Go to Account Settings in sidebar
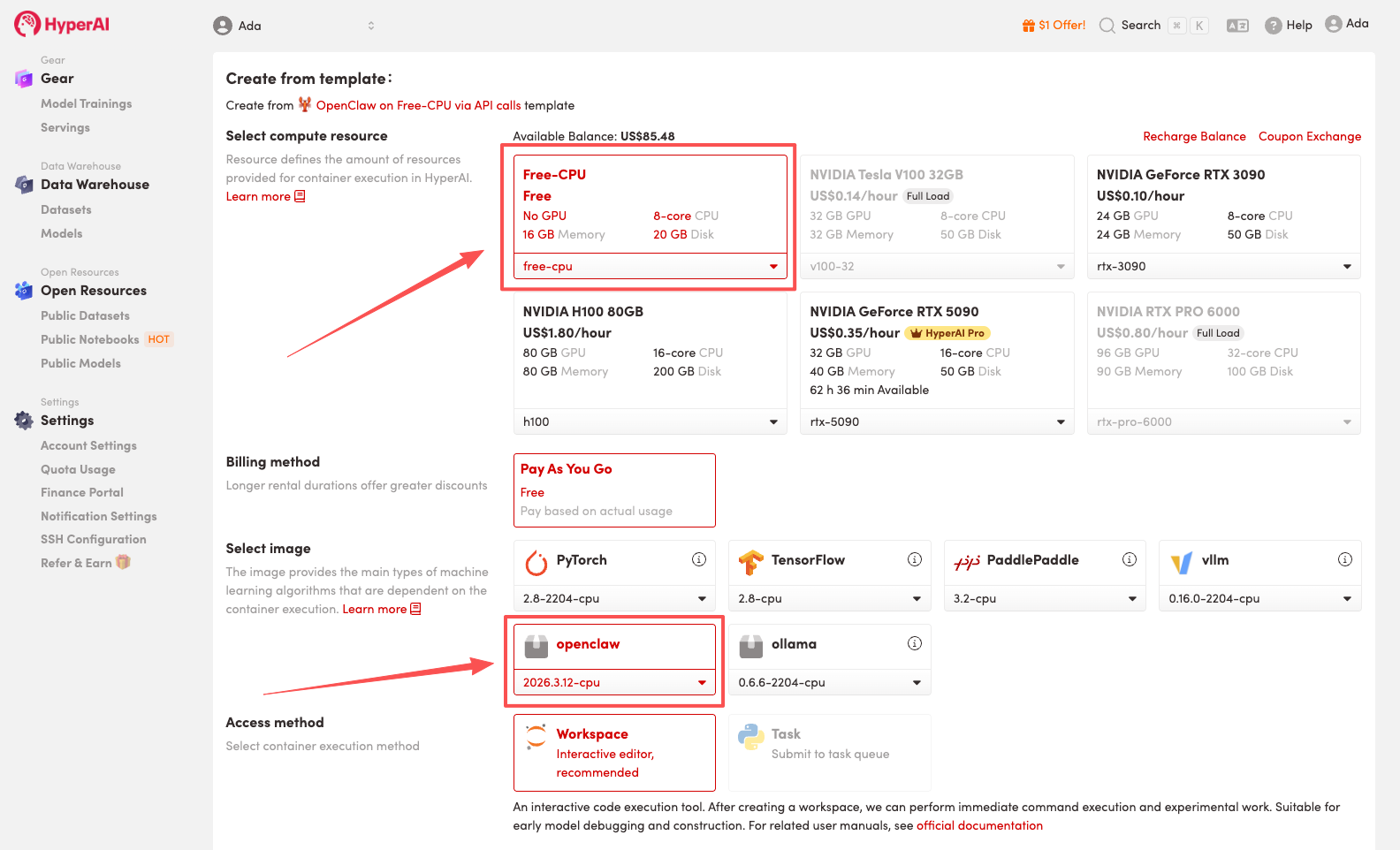Viewport: 1400px width, 850px height. pos(88,445)
